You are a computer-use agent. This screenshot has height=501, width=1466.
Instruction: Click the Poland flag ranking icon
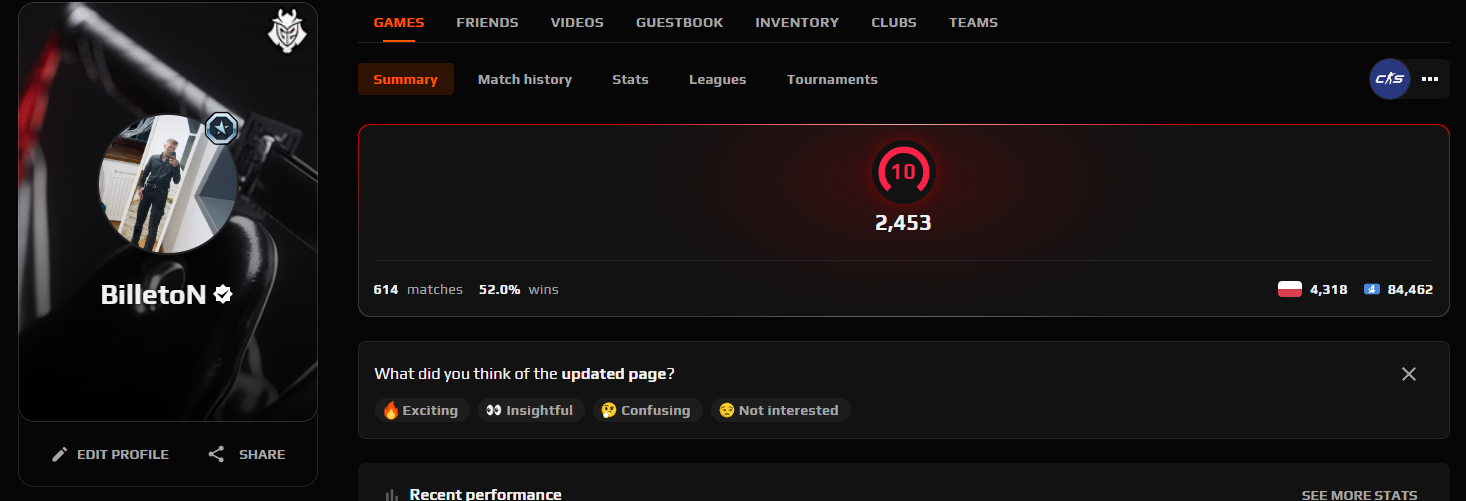coord(1290,289)
